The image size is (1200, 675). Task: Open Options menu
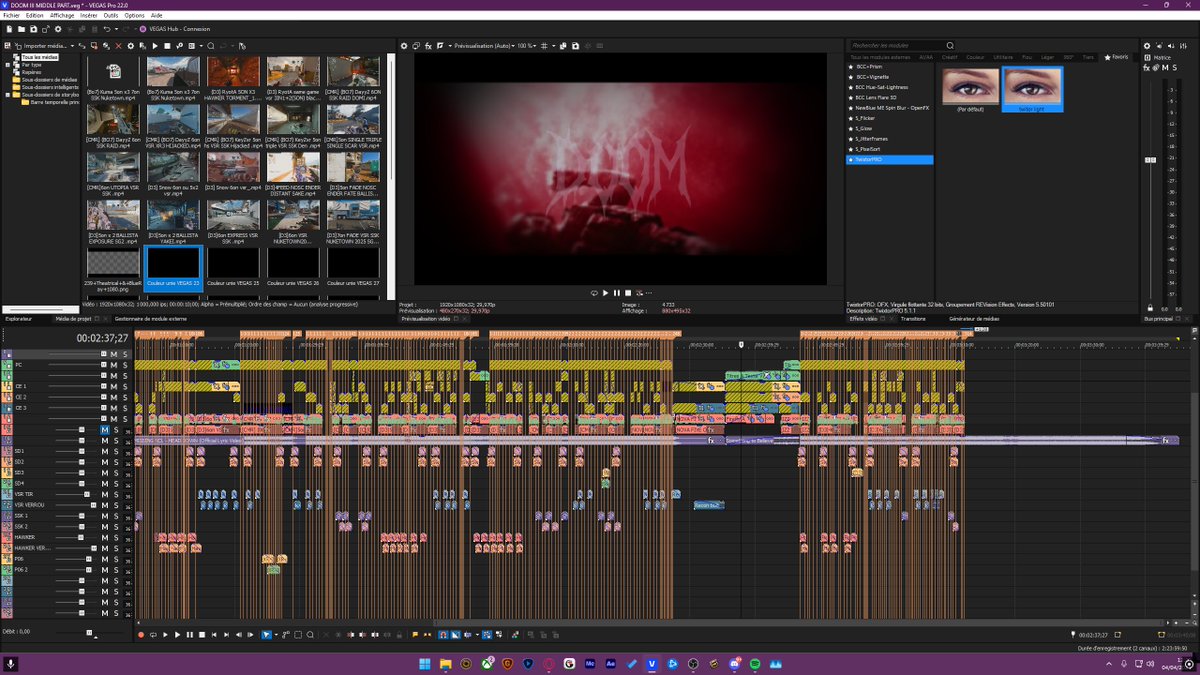(x=134, y=16)
